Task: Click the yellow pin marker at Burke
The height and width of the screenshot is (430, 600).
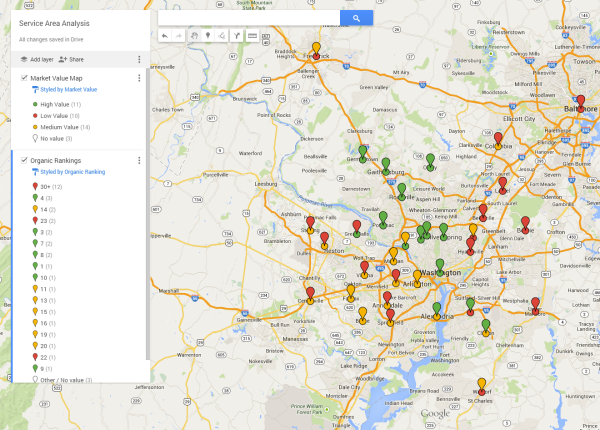Action: (362, 314)
